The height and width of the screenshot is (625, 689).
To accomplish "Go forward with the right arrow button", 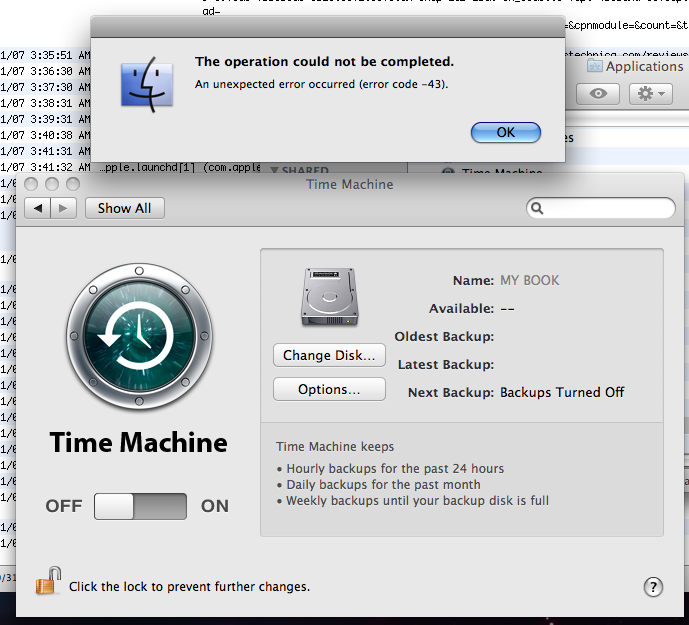I will (64, 208).
